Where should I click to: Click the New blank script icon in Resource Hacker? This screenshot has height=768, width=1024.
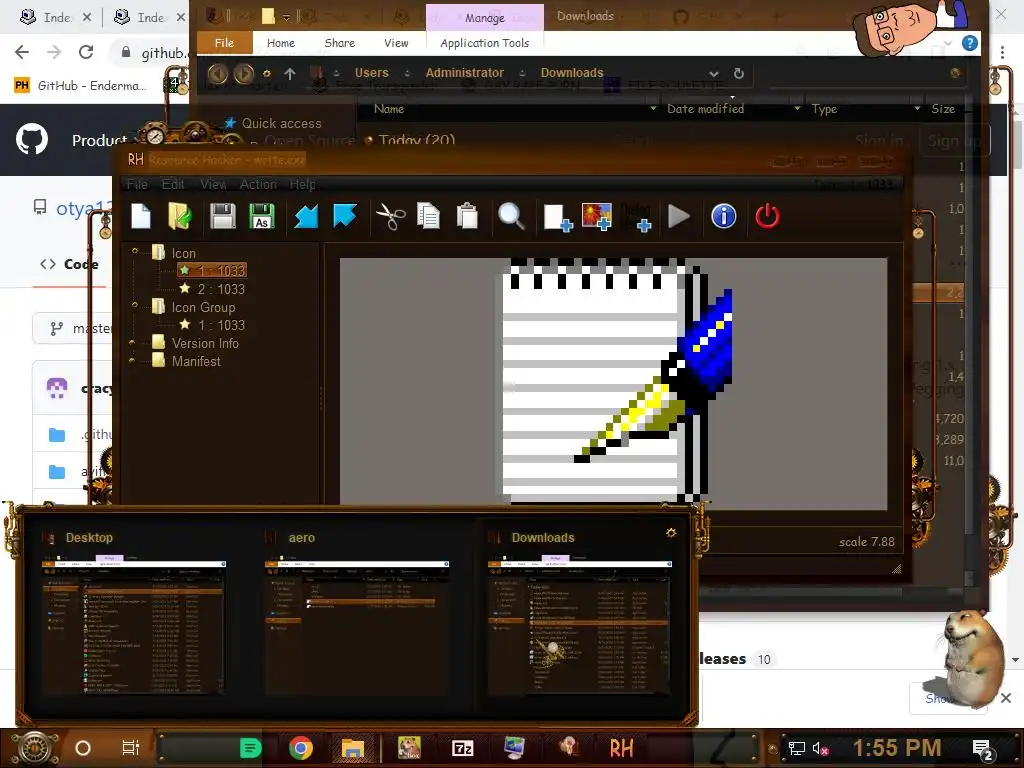click(140, 216)
